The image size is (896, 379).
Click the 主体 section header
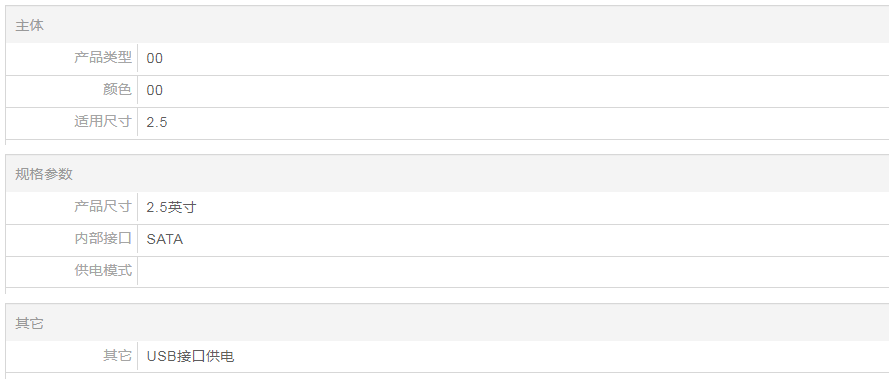point(447,25)
